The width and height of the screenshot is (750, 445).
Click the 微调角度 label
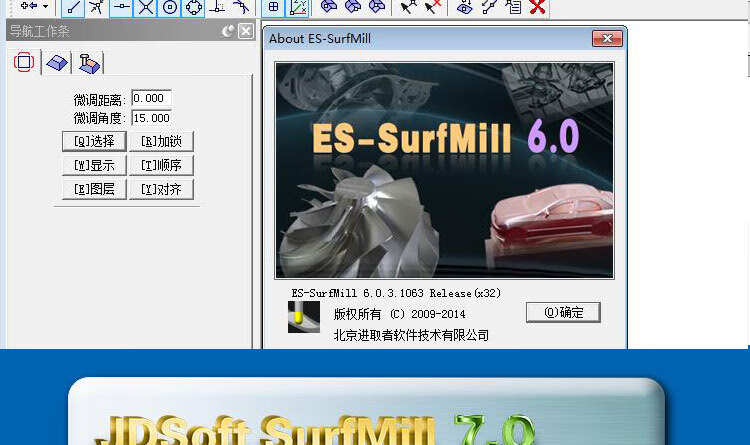coord(99,118)
